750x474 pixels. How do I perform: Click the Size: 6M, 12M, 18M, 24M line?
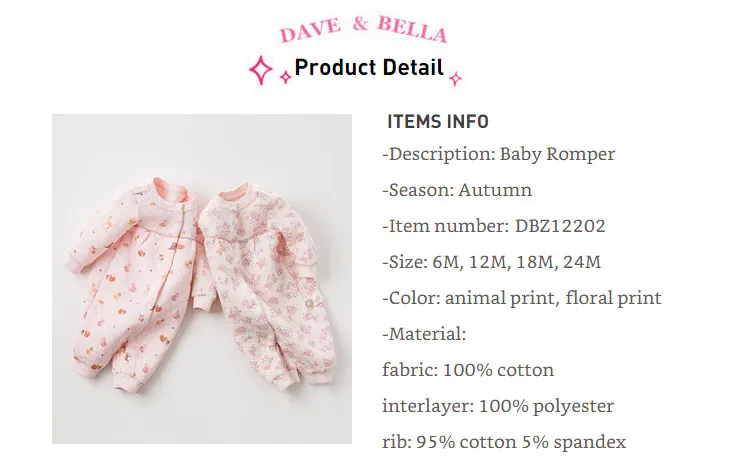point(491,262)
